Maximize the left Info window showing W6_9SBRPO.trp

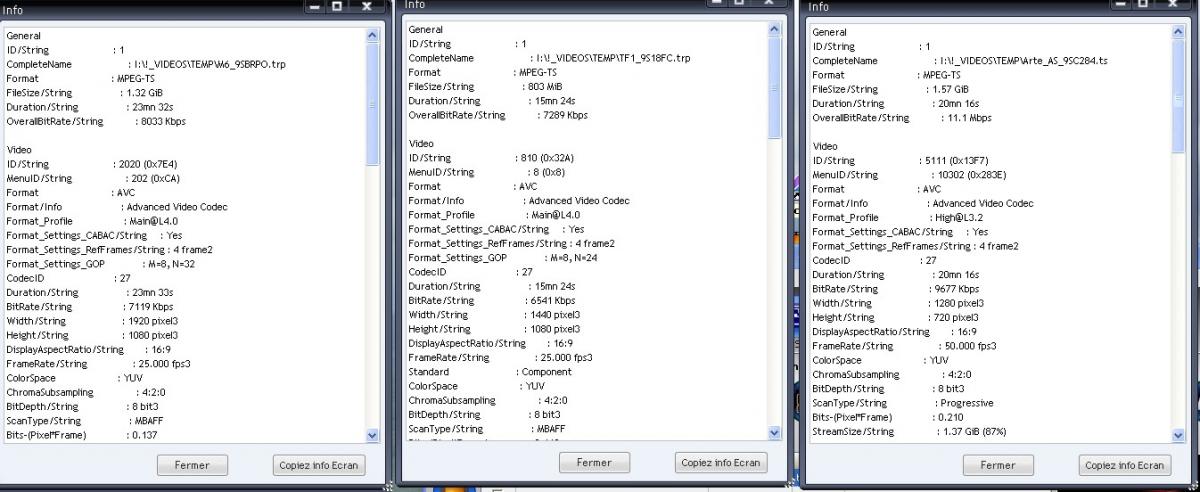click(337, 6)
